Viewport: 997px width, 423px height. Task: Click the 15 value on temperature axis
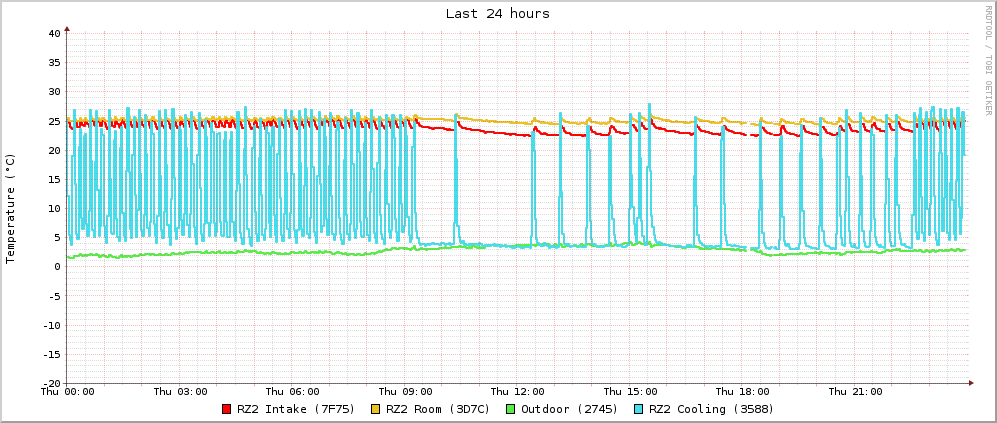click(53, 179)
